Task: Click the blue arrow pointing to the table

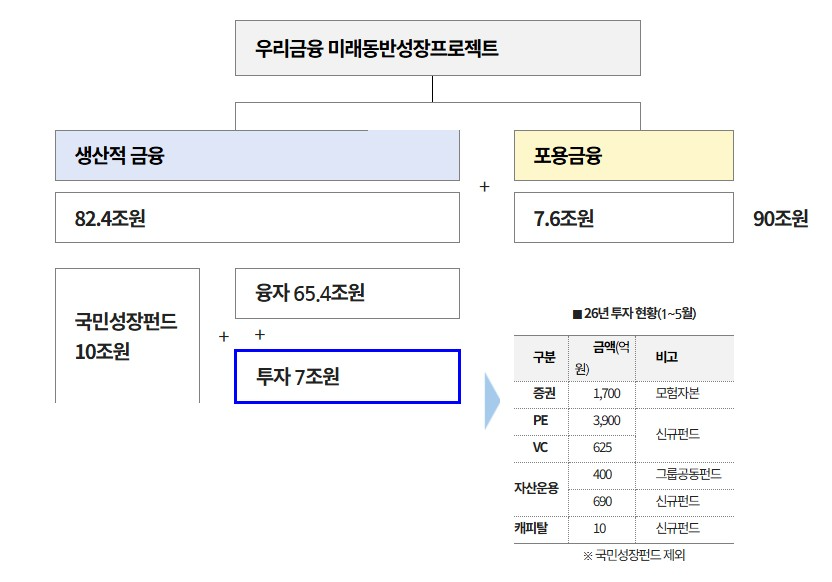Action: [492, 401]
